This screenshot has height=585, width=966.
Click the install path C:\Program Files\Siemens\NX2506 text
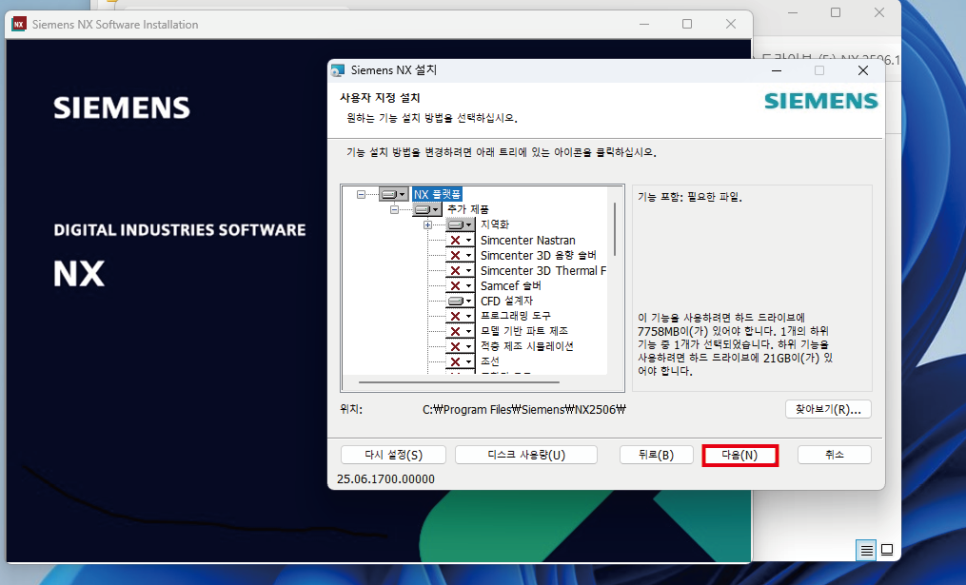tap(524, 410)
